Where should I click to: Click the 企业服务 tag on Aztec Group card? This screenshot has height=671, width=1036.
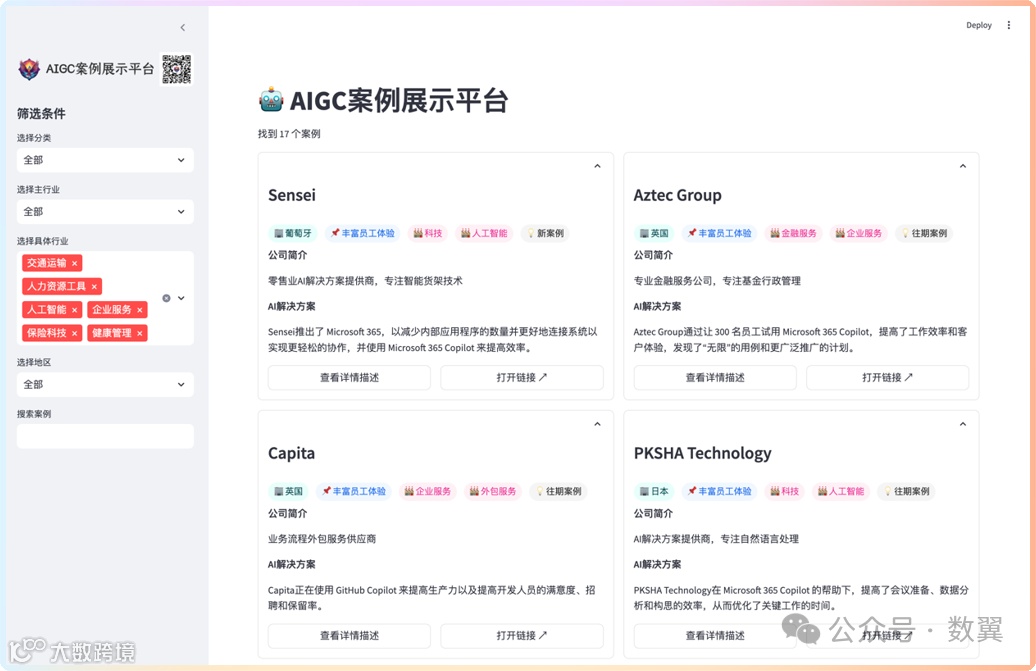[x=859, y=233]
